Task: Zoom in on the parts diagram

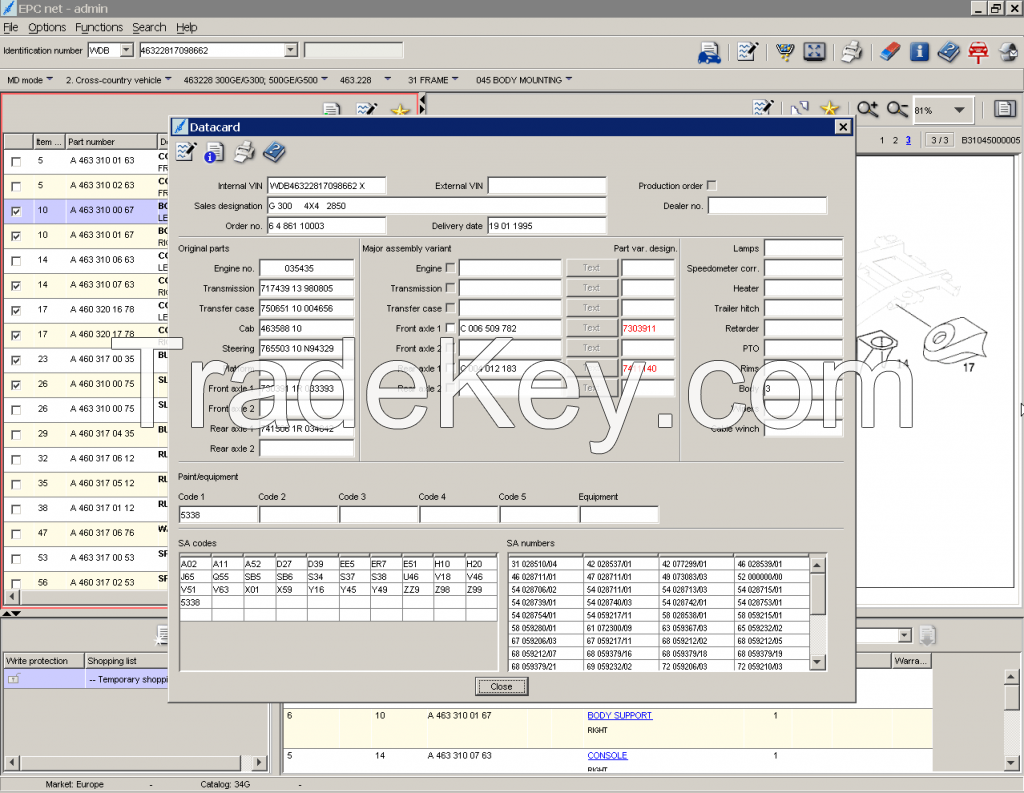Action: [867, 109]
